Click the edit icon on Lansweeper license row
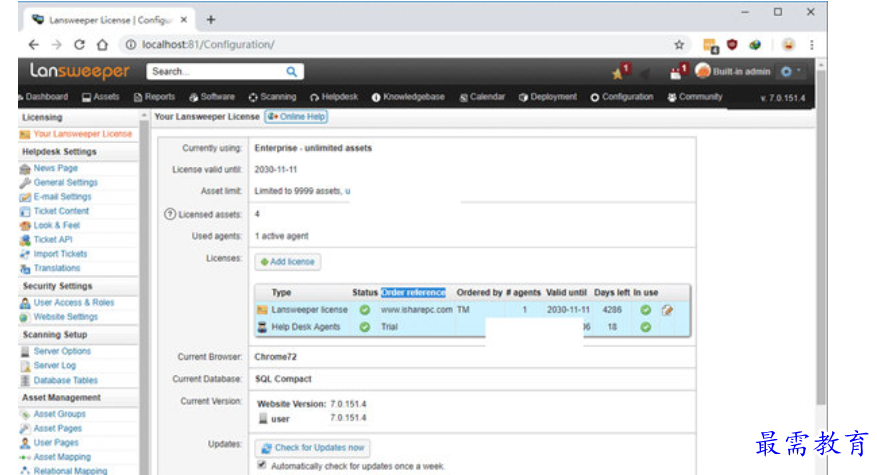 [x=667, y=310]
